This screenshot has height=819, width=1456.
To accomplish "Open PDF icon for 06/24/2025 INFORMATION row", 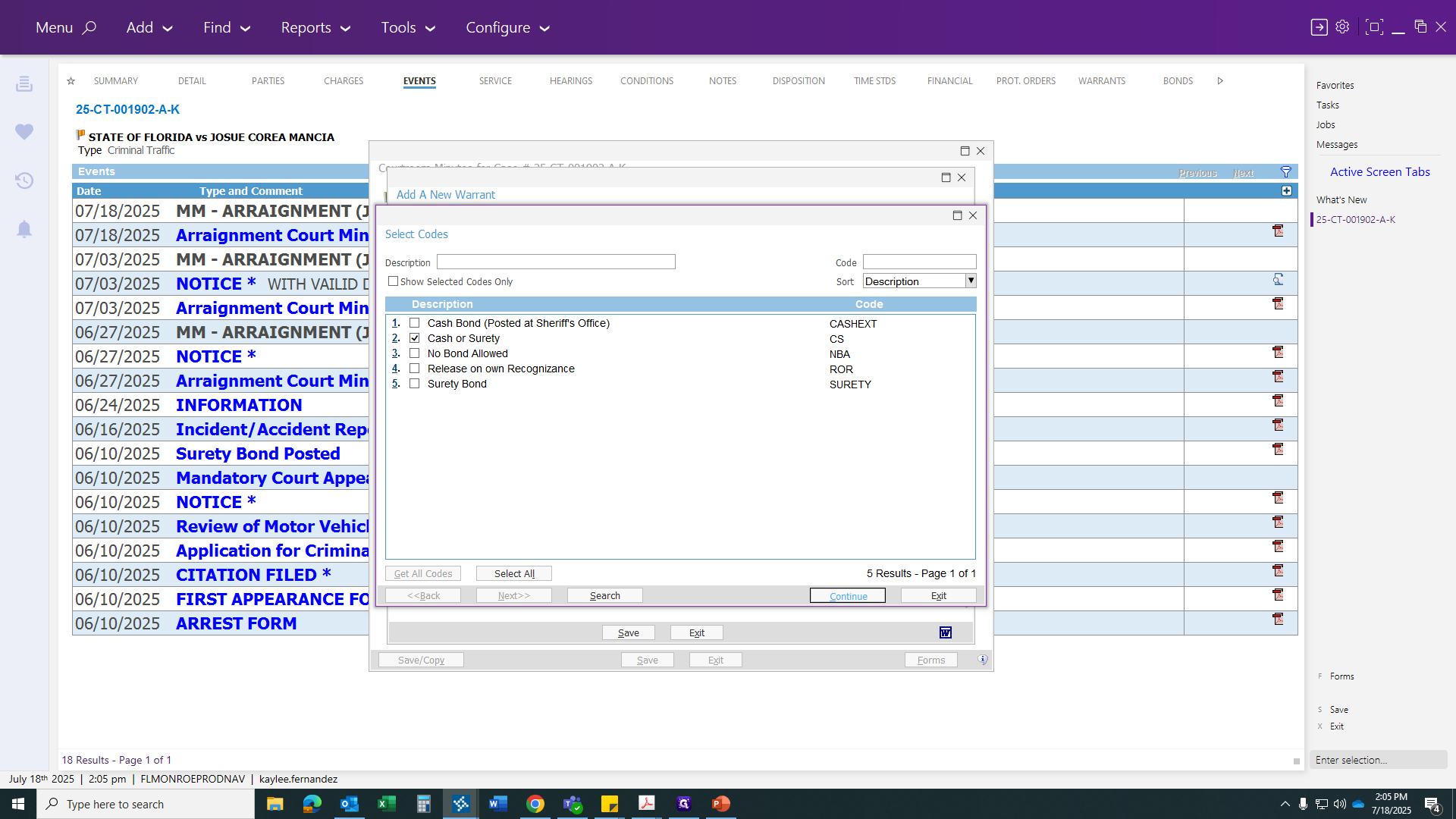I will [x=1278, y=401].
